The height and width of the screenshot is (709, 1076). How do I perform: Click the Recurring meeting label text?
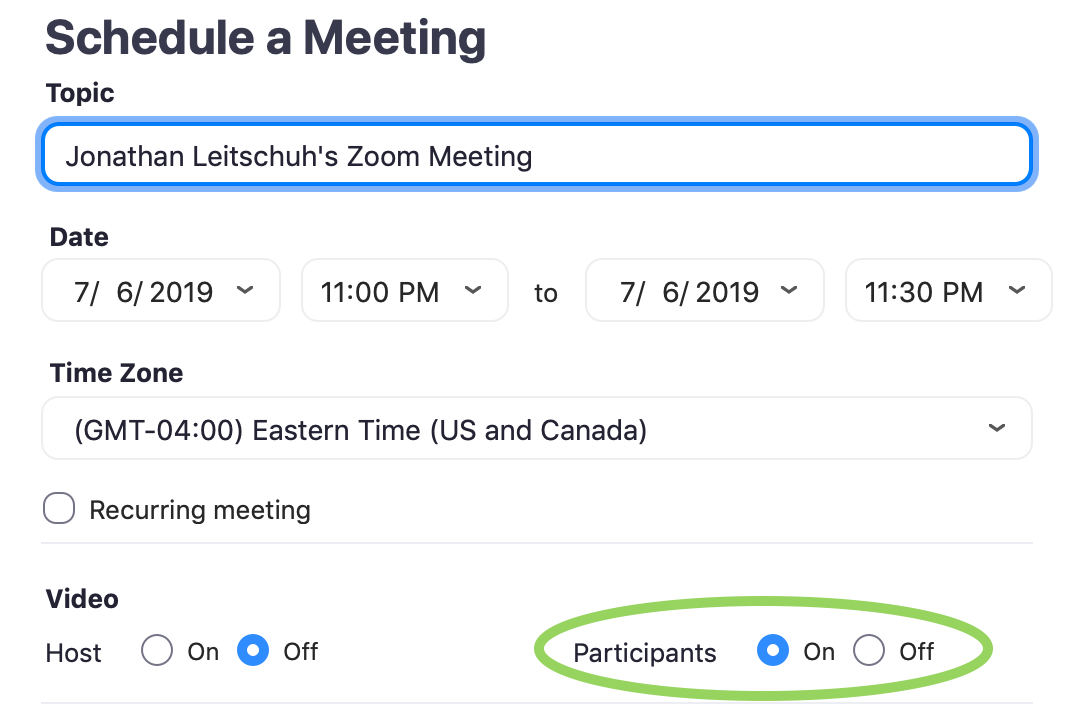click(x=200, y=510)
